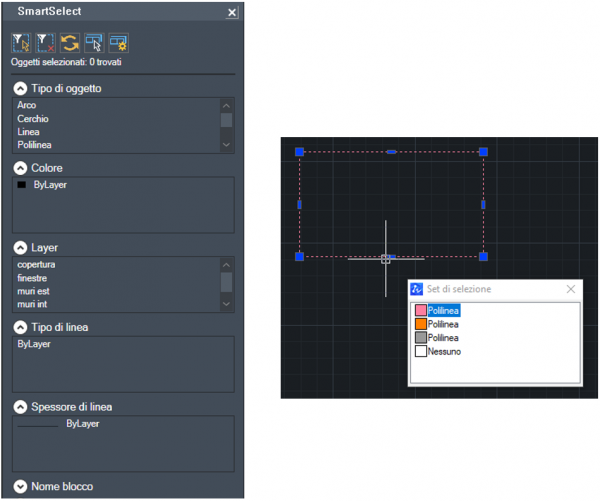Click the refresh arrows icon in SmartSelect
Screen dimensions: 600x501
(70, 42)
